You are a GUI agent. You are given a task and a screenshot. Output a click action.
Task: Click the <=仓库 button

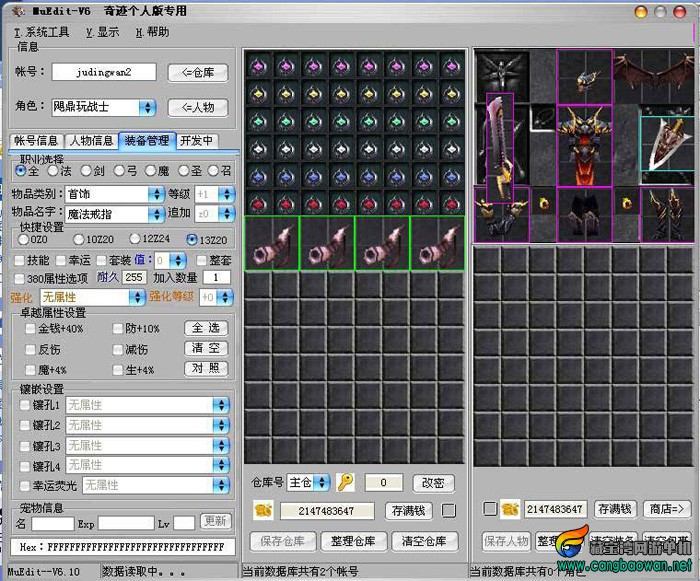click(198, 72)
